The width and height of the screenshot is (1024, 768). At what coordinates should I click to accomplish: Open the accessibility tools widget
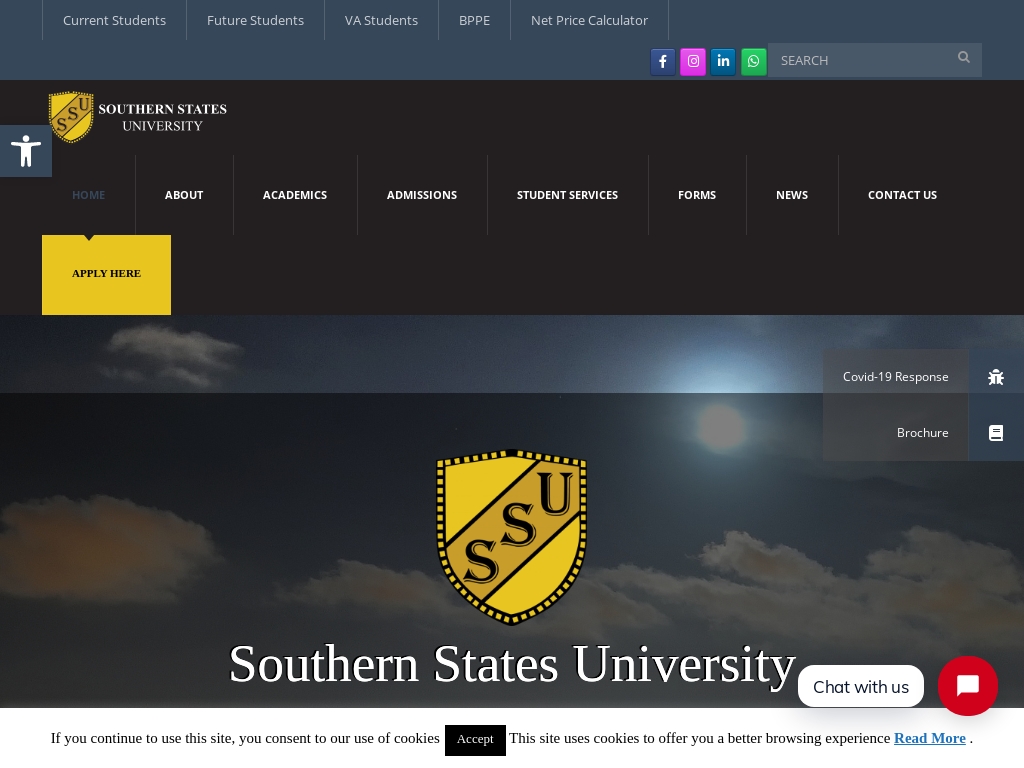pyautogui.click(x=26, y=151)
